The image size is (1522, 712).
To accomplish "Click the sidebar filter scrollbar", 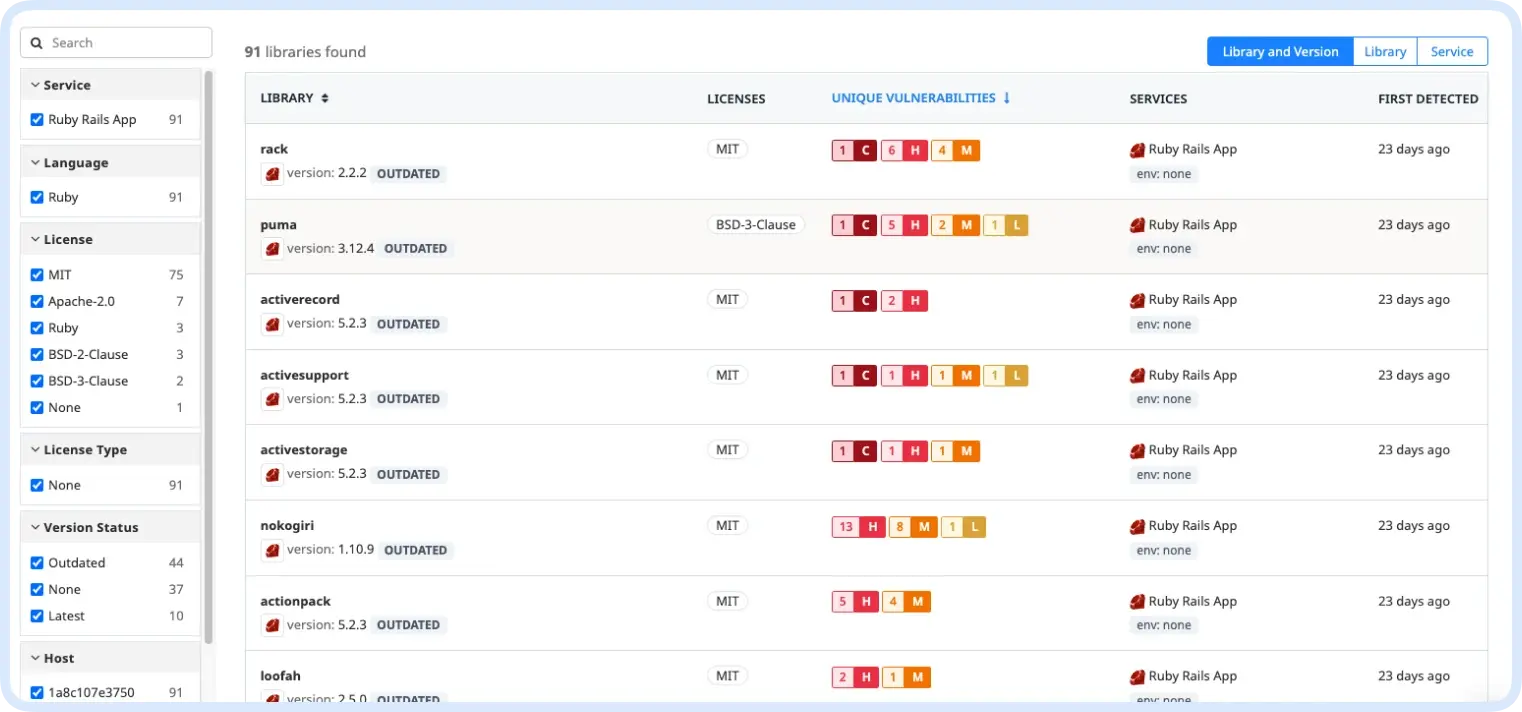I will [208, 350].
